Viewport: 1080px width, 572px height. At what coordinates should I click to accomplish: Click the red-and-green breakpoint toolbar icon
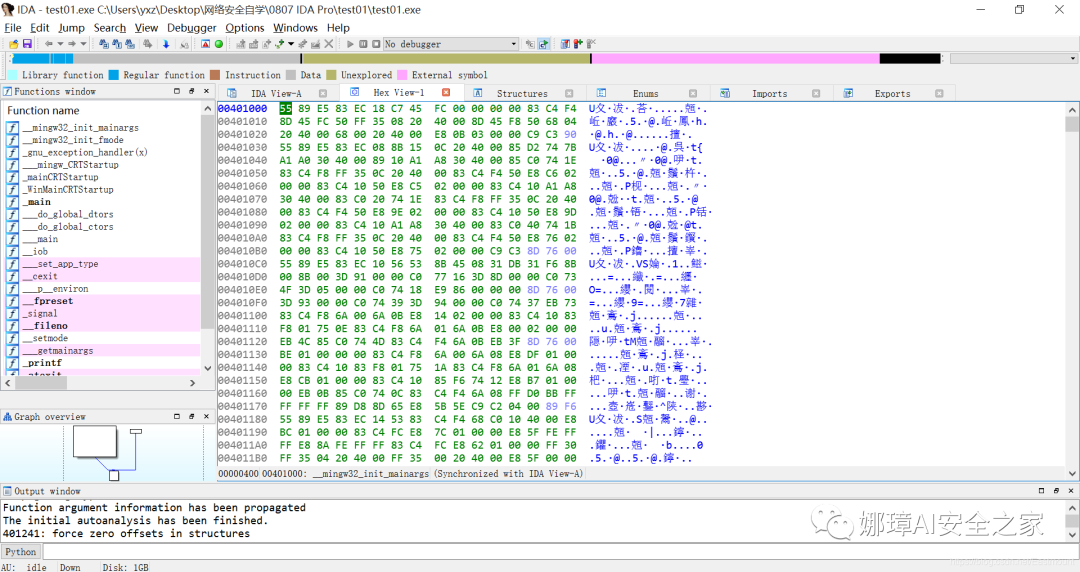pyautogui.click(x=578, y=44)
